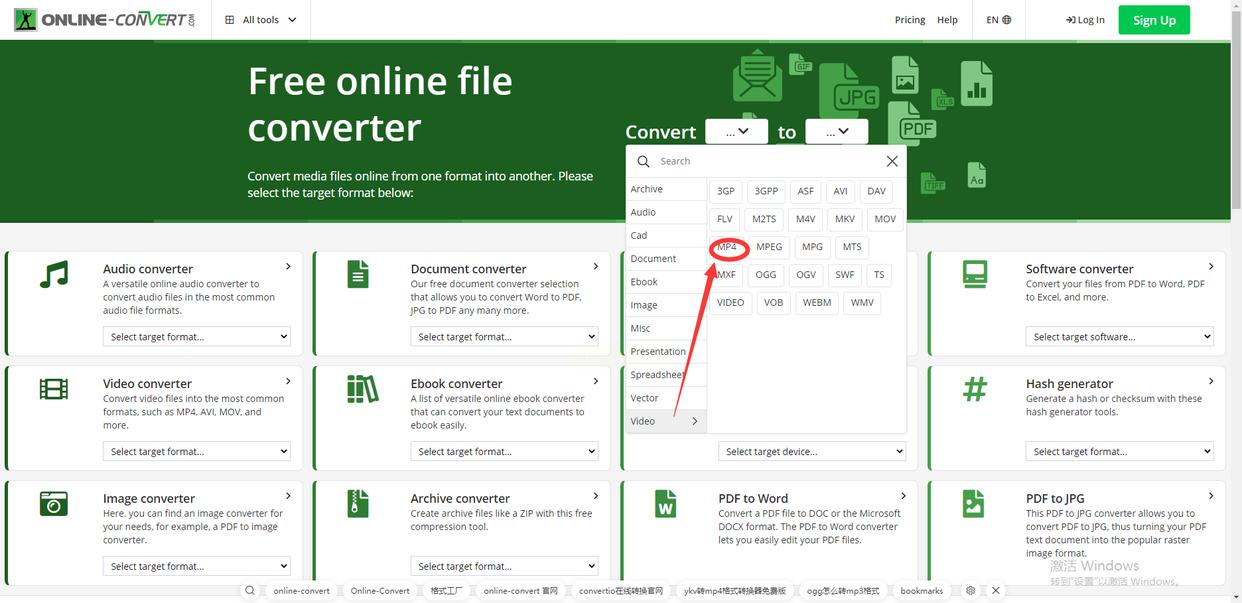Choose the 3GPP format
The height and width of the screenshot is (603, 1242).
point(766,191)
